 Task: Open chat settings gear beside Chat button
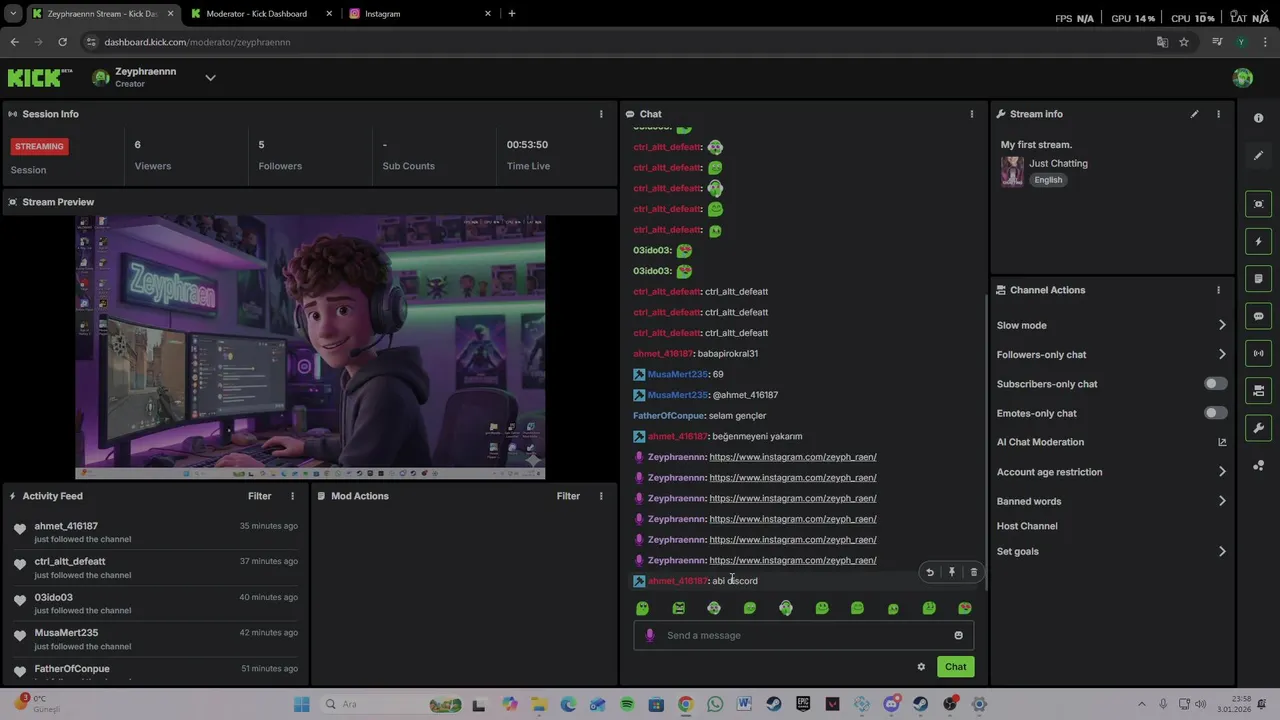pos(921,667)
